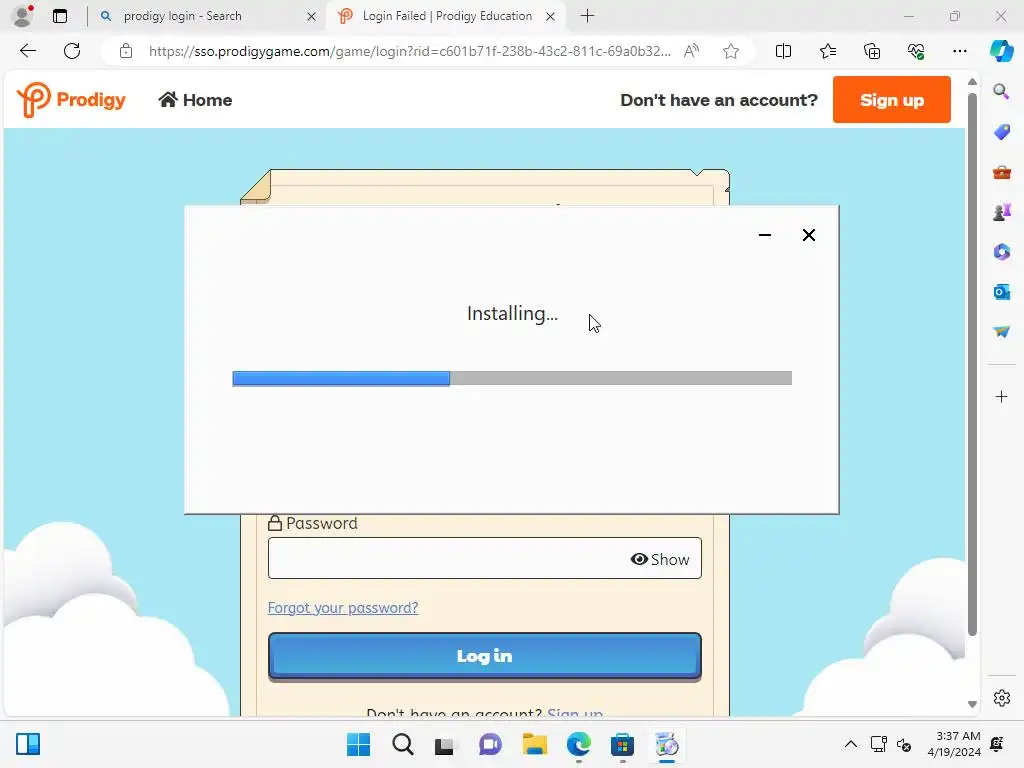Close the prodigy login Search tab
Viewport: 1024px width, 768px height.
(x=312, y=16)
